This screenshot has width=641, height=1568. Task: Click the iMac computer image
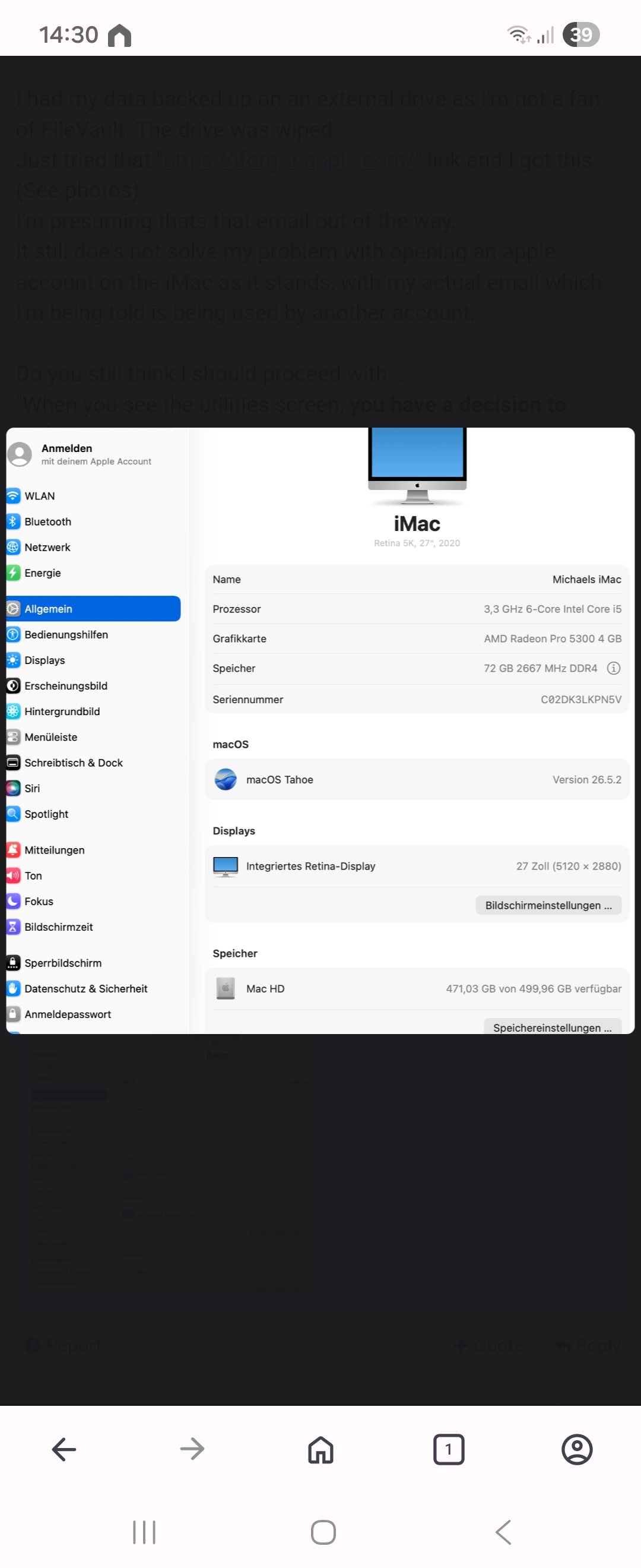417,466
